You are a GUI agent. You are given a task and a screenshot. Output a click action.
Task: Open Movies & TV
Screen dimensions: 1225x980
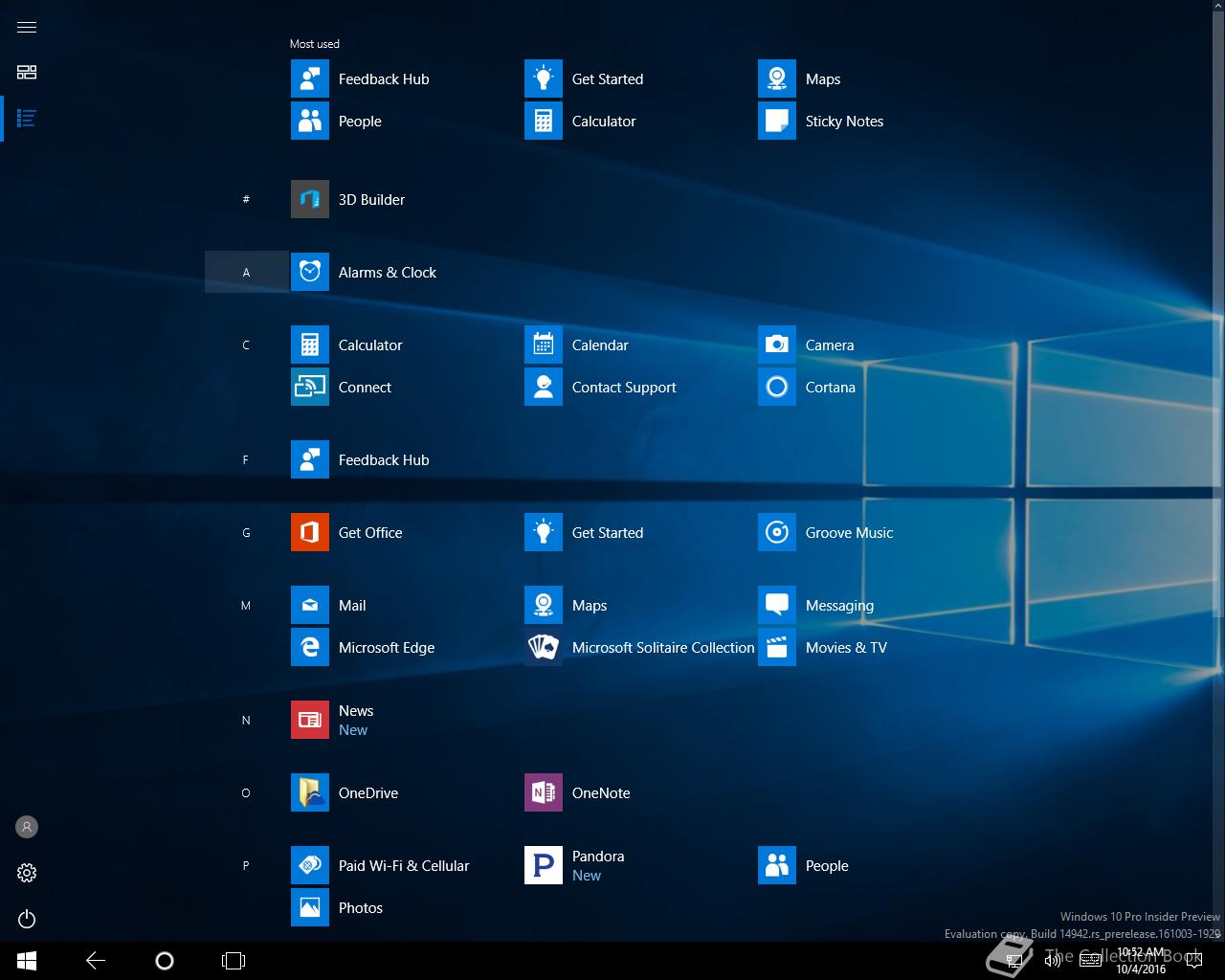tap(873, 647)
